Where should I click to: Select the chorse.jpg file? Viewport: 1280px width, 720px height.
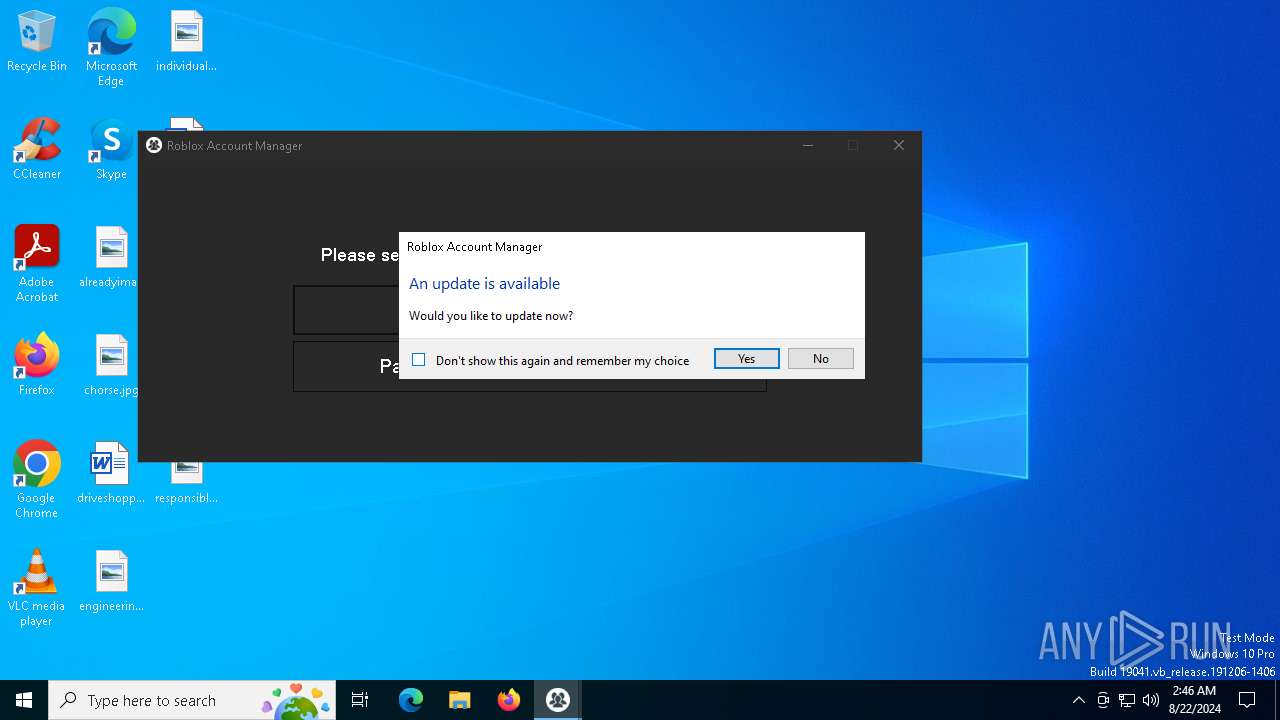[111, 366]
